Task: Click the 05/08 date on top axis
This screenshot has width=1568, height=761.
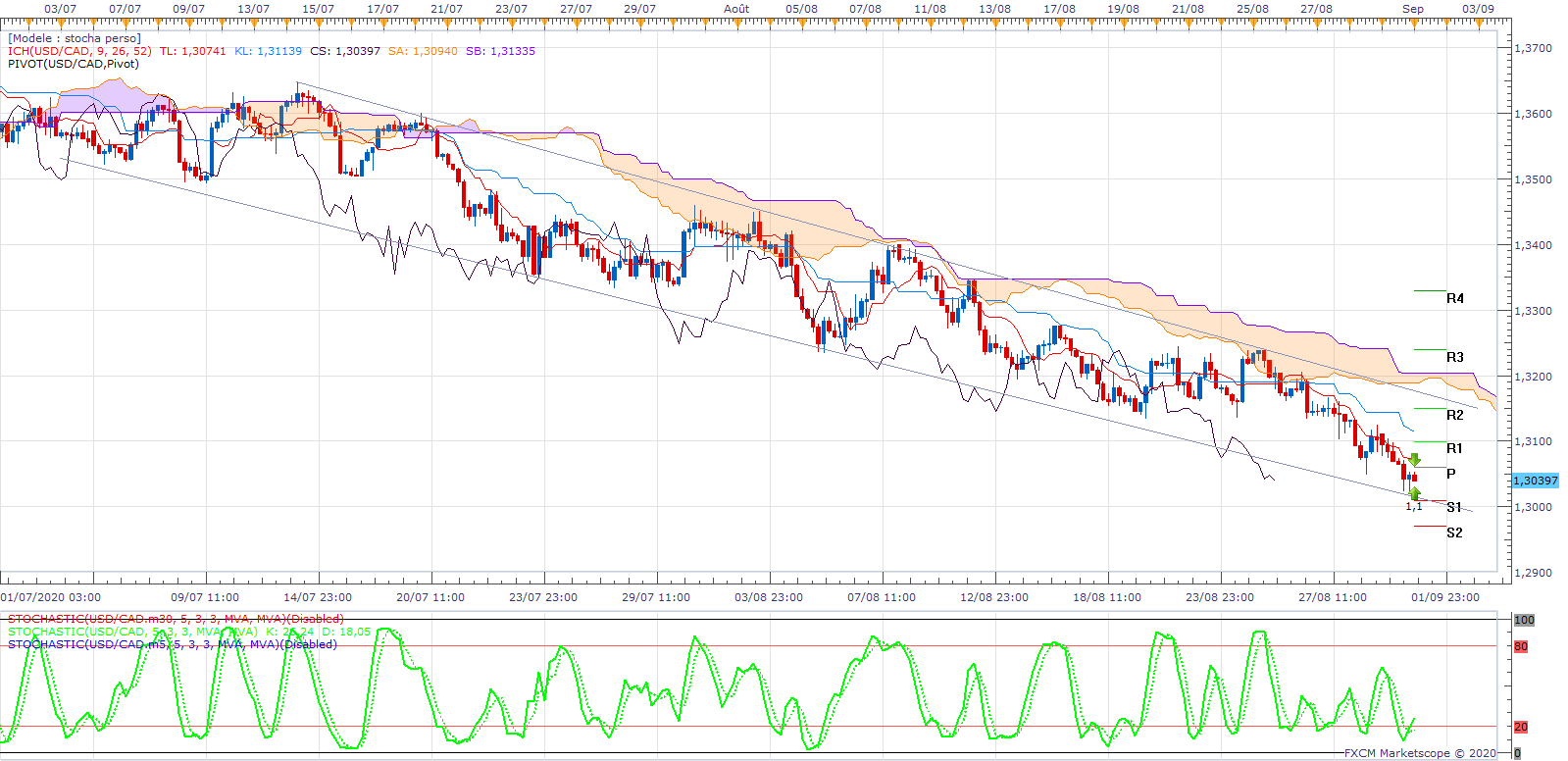Action: (801, 9)
